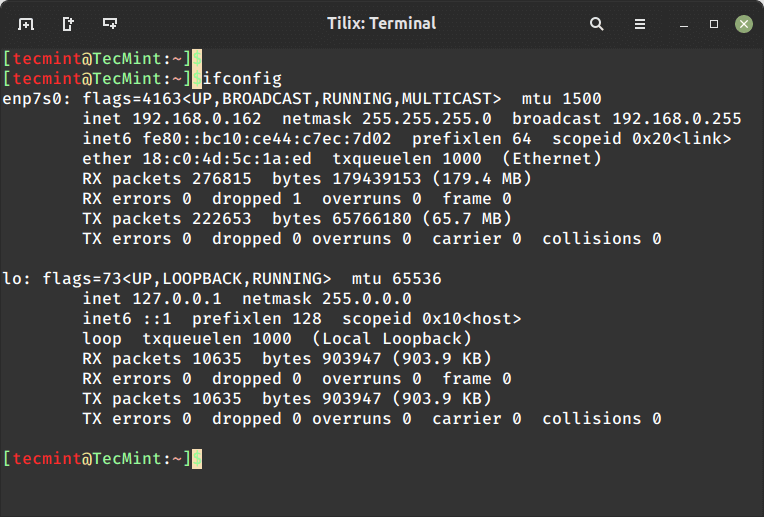Click netmask value 255.255.255.0

[426, 119]
